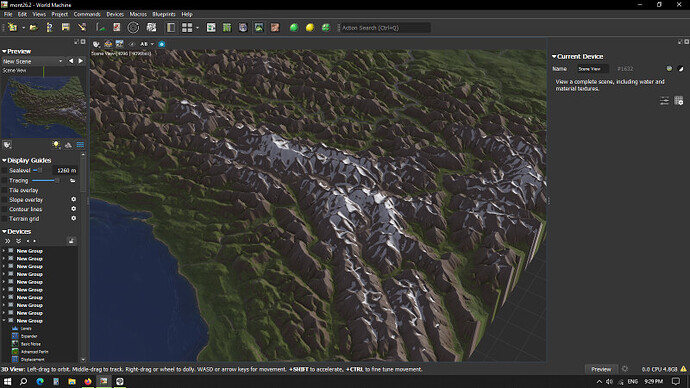The width and height of the screenshot is (690, 388).
Task: Enable the Slope overlay checkbox
Action: pos(5,200)
